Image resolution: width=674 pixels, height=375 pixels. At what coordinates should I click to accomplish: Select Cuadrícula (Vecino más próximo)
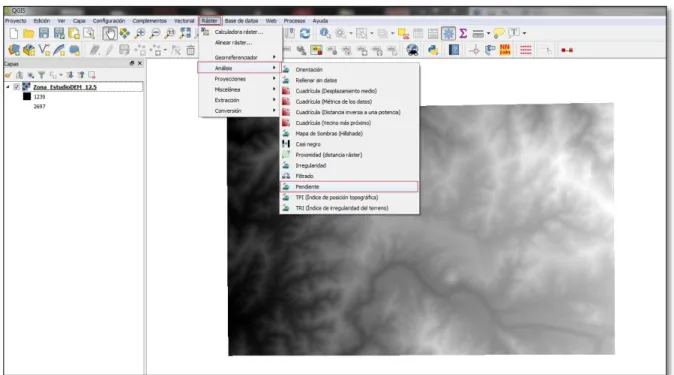[349, 123]
